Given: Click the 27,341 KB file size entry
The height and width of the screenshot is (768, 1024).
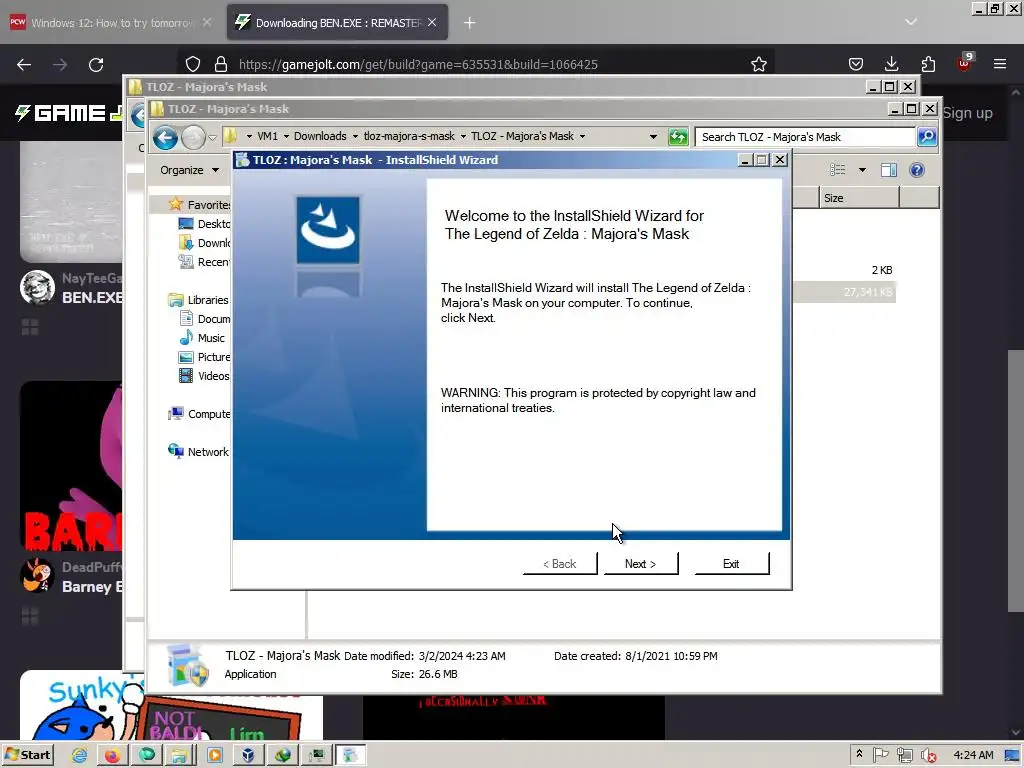Looking at the screenshot, I should click(x=868, y=292).
